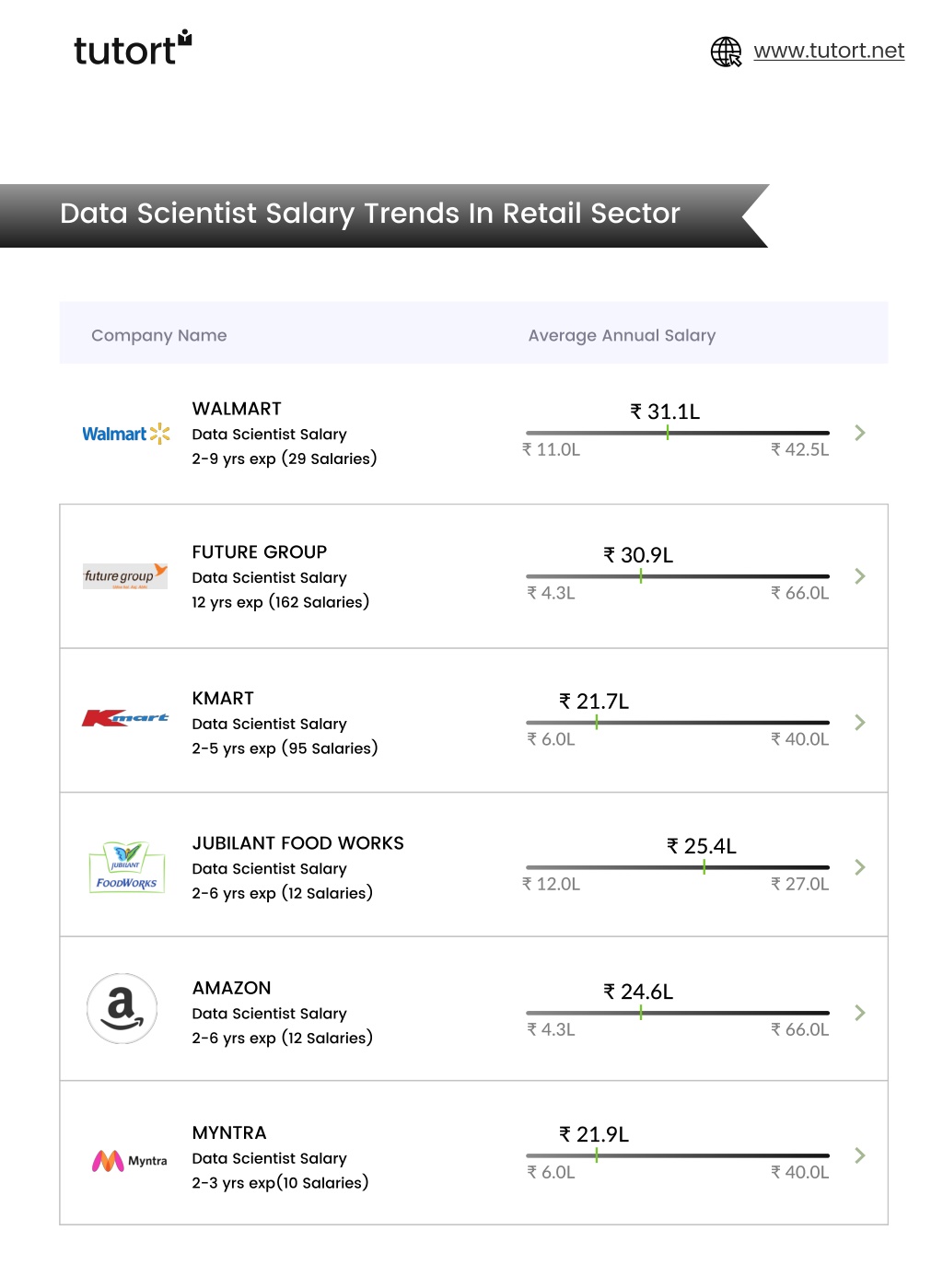Screen dimensions: 943x1288
Task: Open the Myntra row chevron arrow
Action: tap(860, 1155)
